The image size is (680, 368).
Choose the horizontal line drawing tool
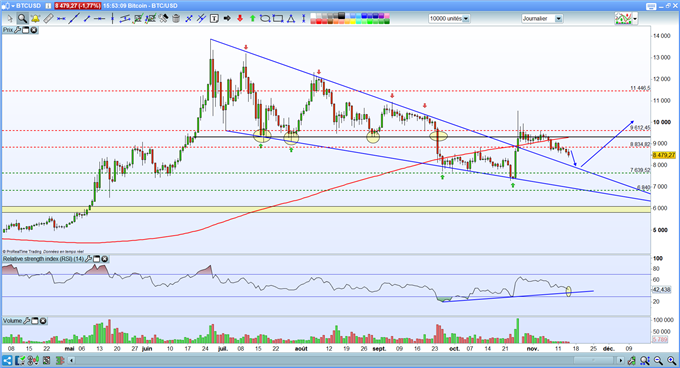click(61, 18)
